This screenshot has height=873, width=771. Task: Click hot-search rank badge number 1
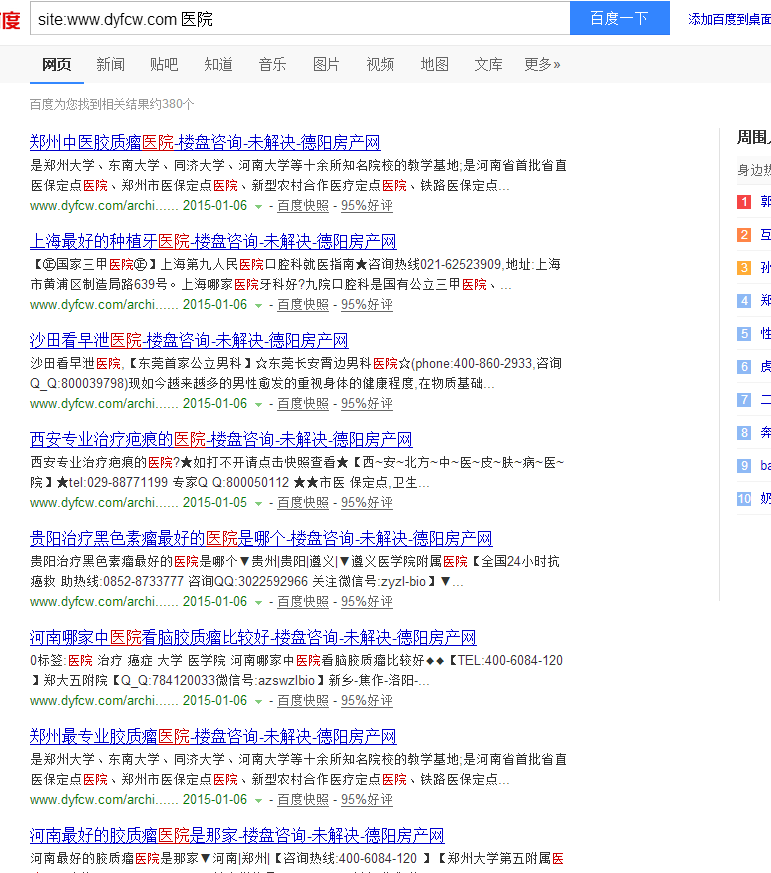744,202
